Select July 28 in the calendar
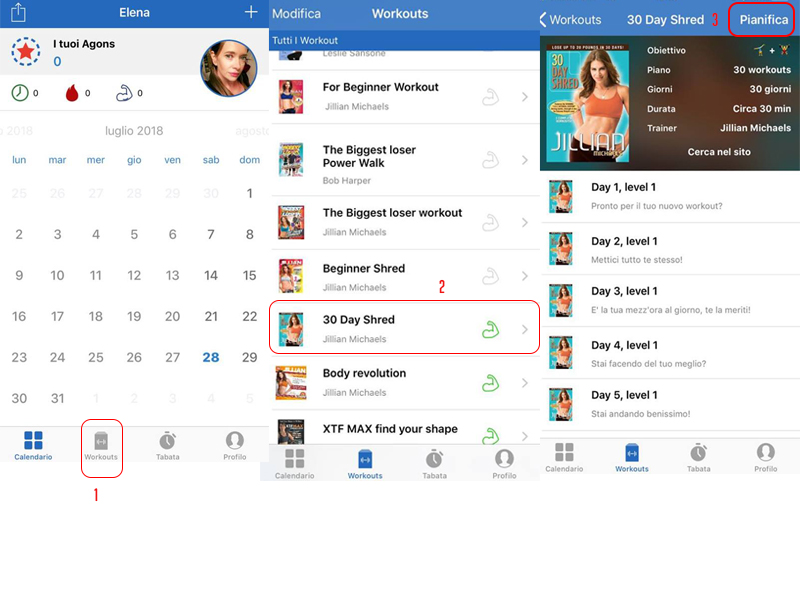The width and height of the screenshot is (800, 600). [211, 357]
